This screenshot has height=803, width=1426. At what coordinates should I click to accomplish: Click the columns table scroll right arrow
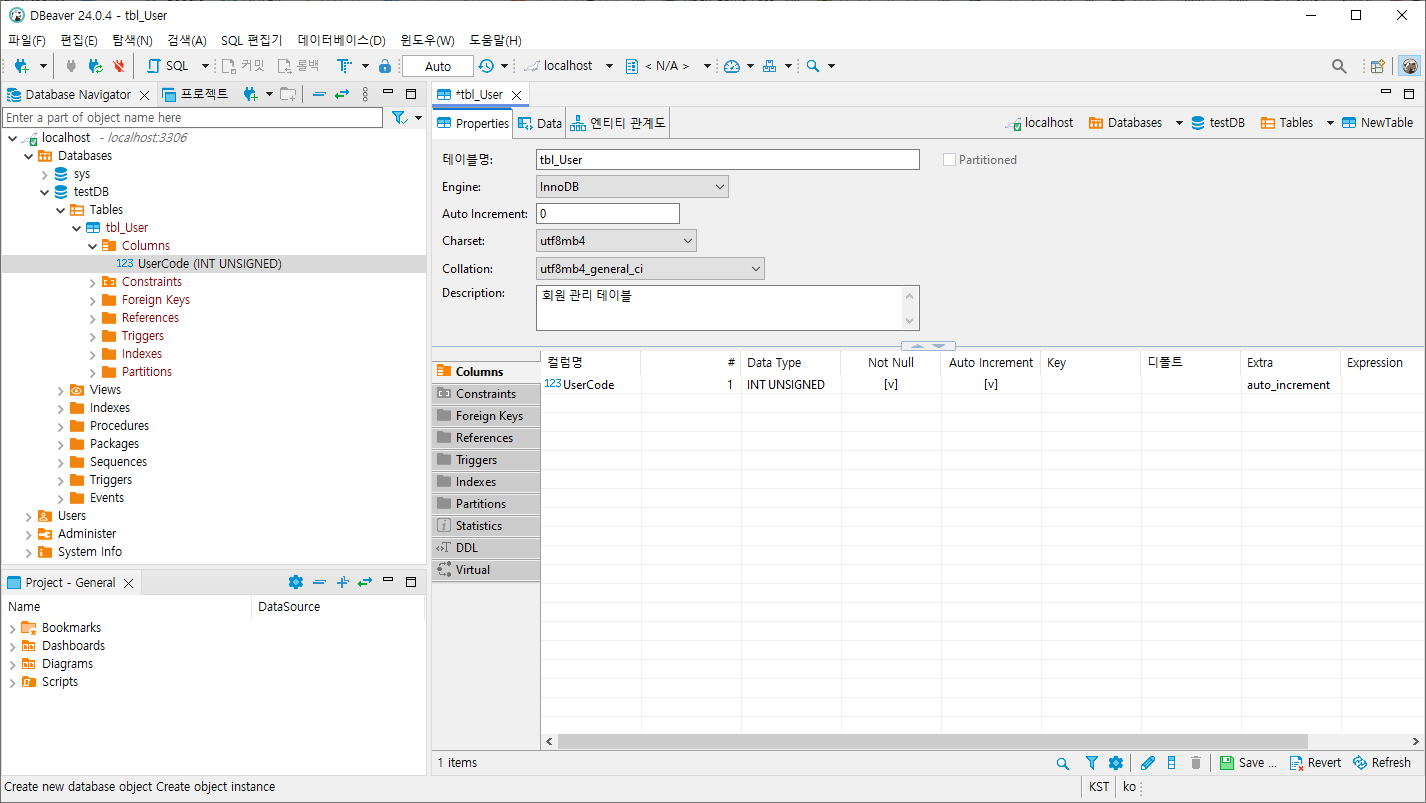coord(1416,742)
